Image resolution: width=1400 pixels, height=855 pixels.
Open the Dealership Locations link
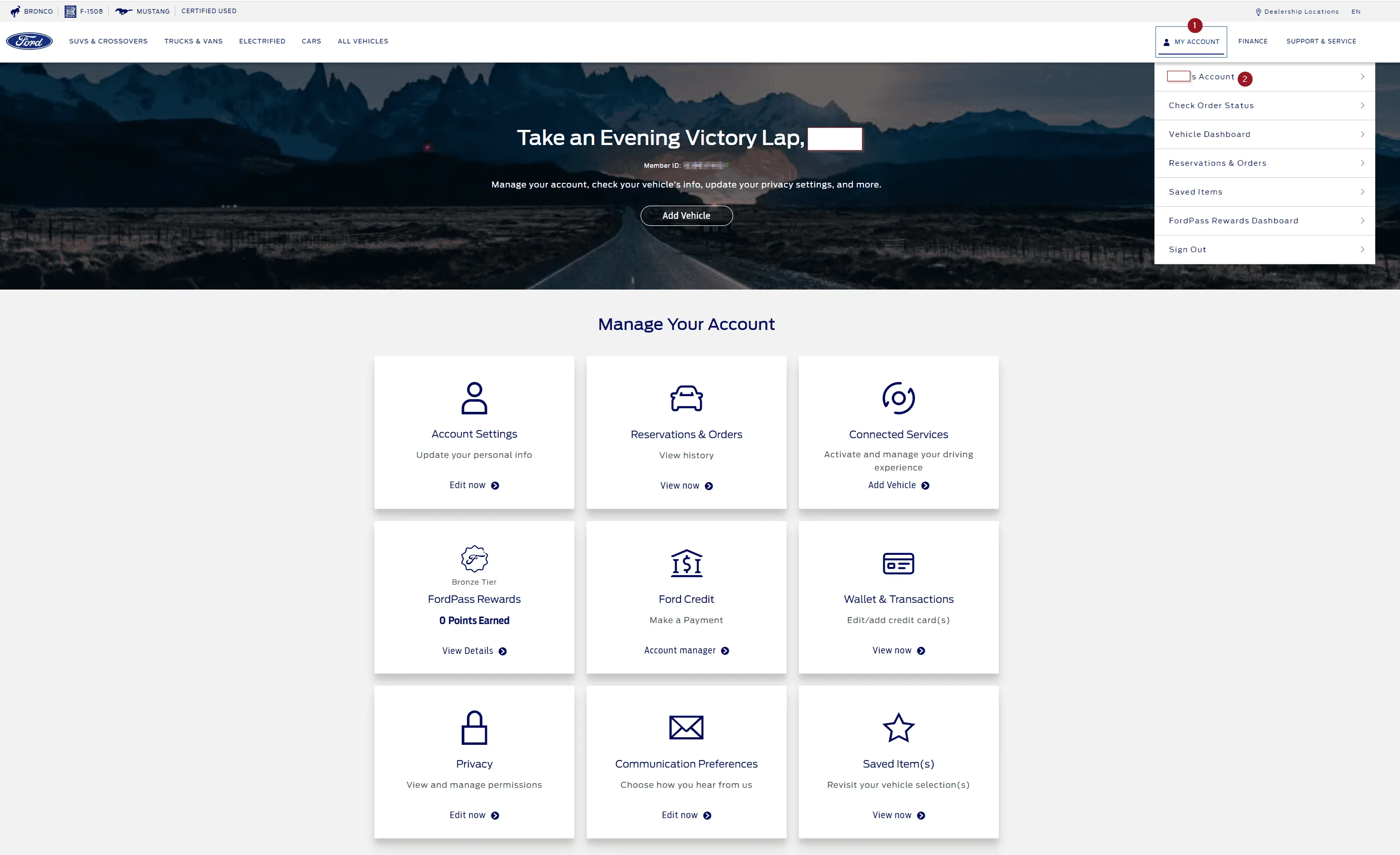click(x=1301, y=12)
